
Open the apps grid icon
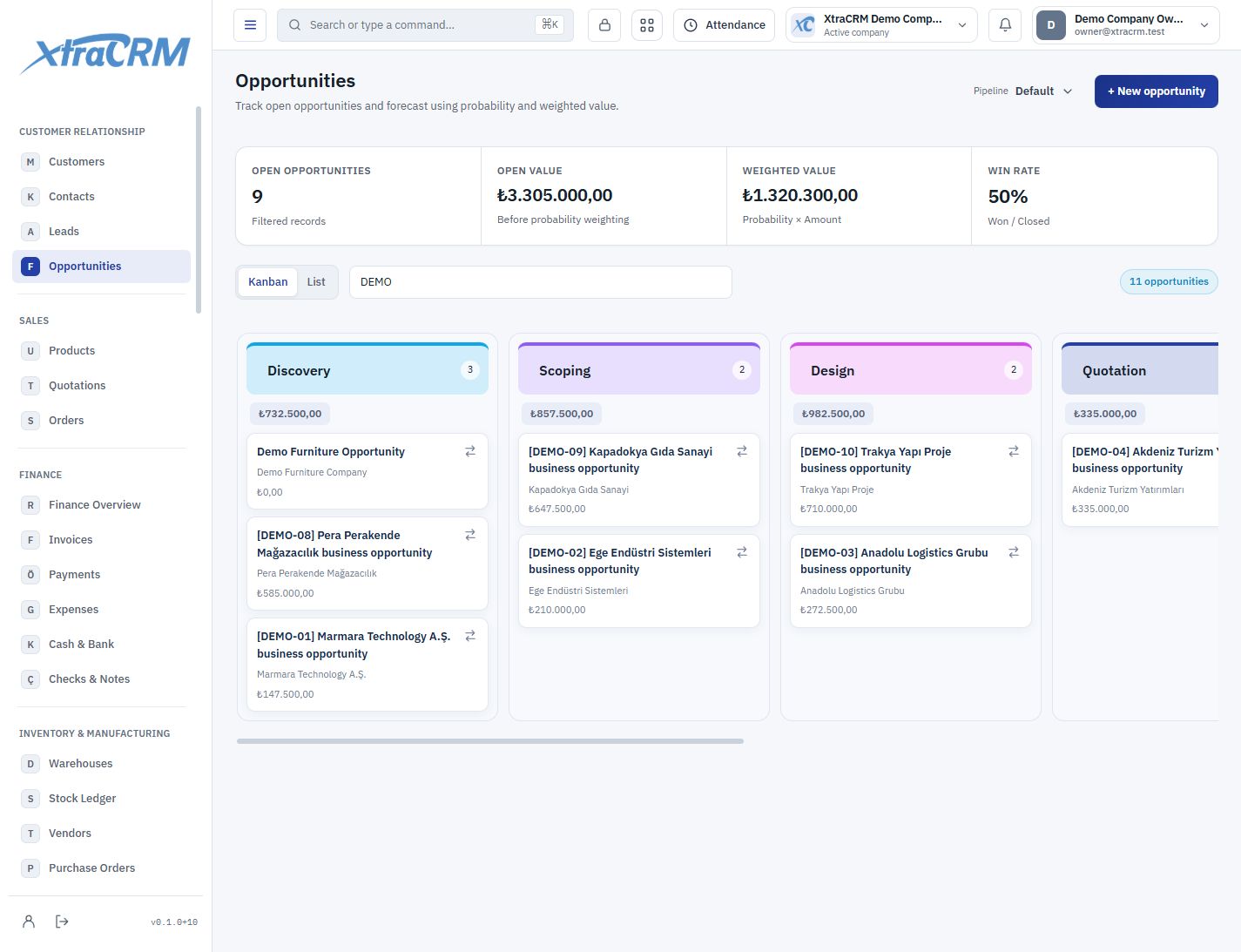click(x=647, y=25)
